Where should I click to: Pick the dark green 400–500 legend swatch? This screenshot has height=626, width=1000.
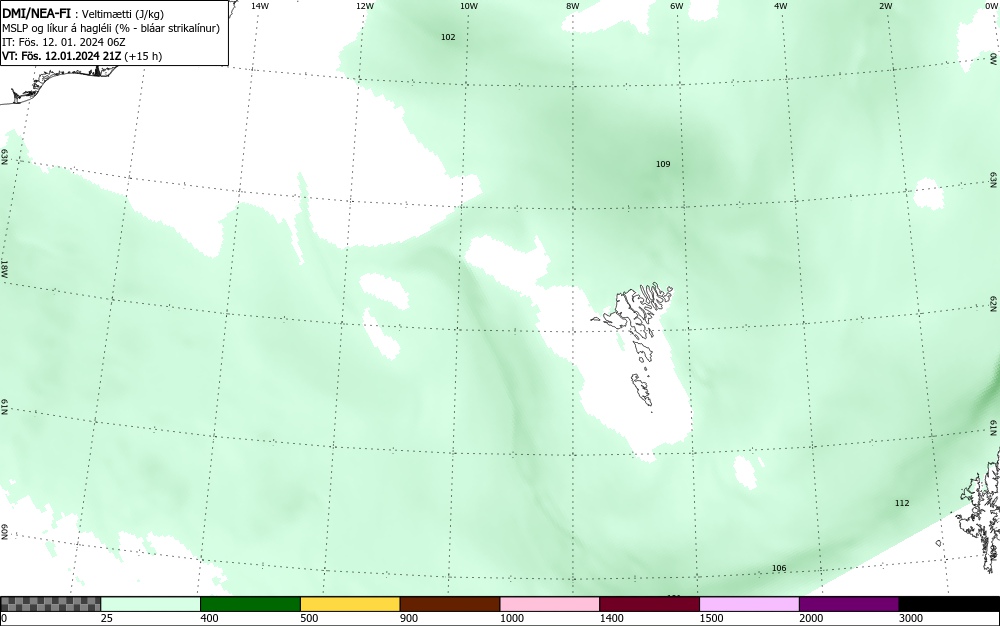pos(250,604)
